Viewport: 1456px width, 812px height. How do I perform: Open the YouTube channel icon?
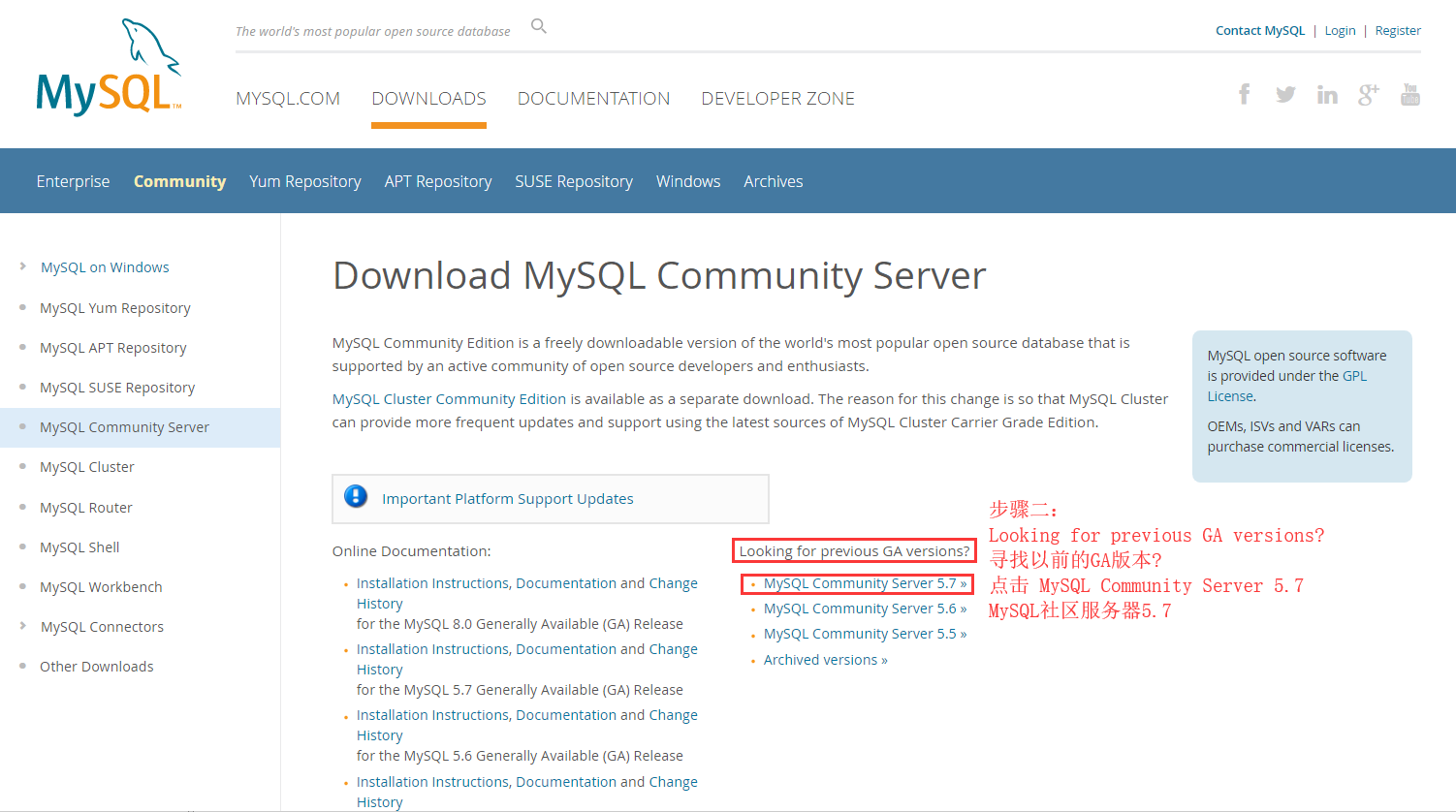(x=1410, y=93)
